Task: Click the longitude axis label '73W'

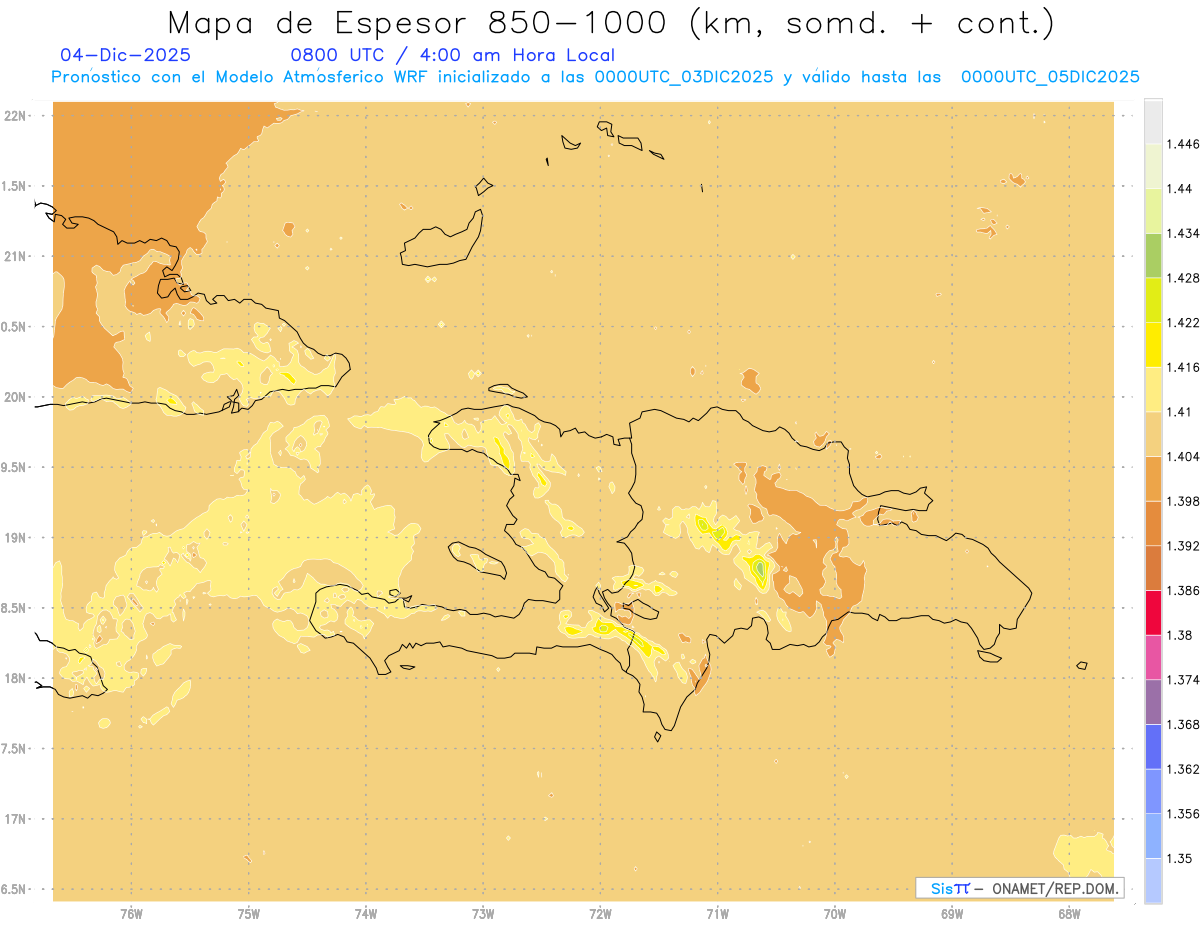Action: (x=483, y=913)
